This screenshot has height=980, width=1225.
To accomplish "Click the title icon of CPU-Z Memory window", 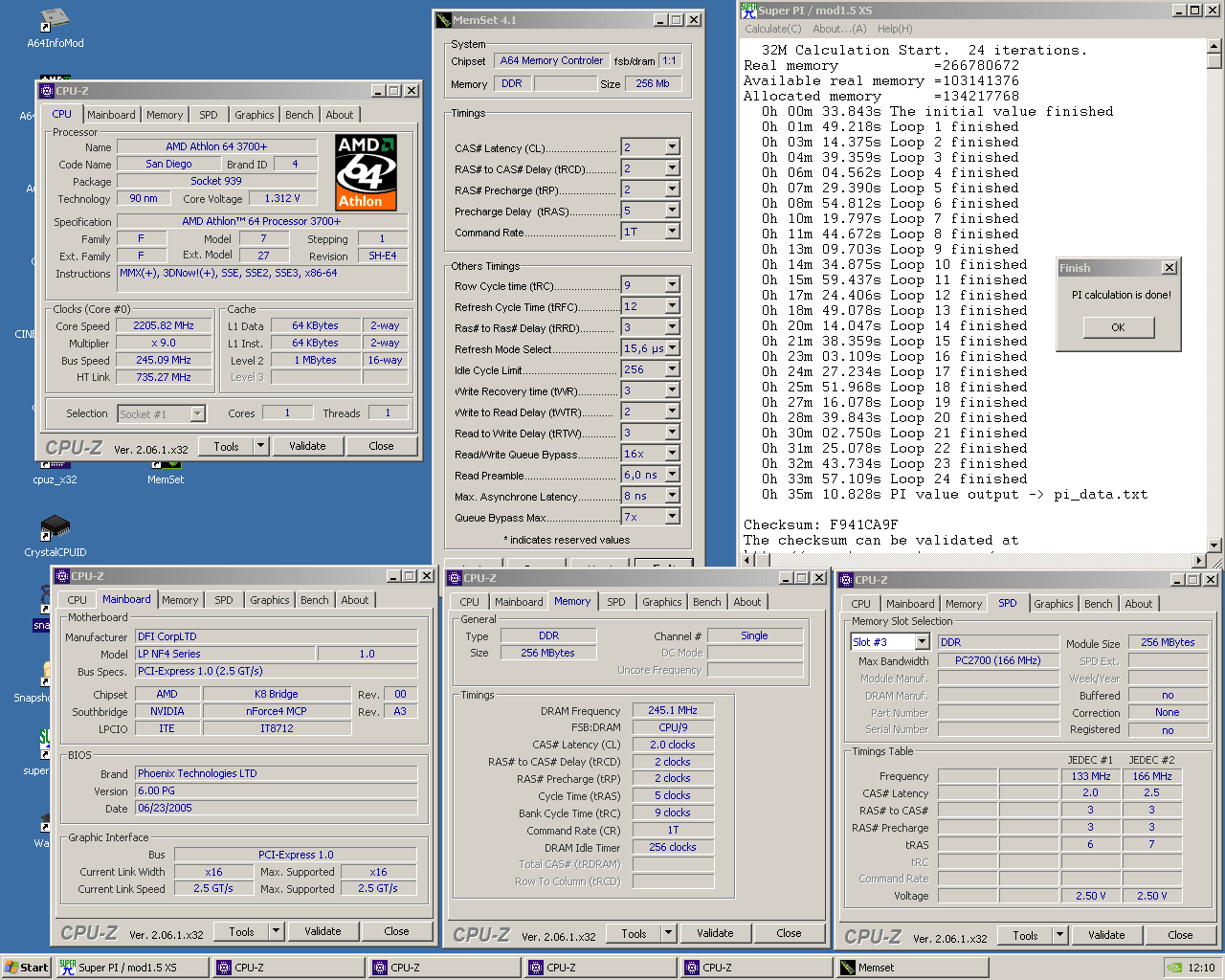I will click(x=455, y=578).
